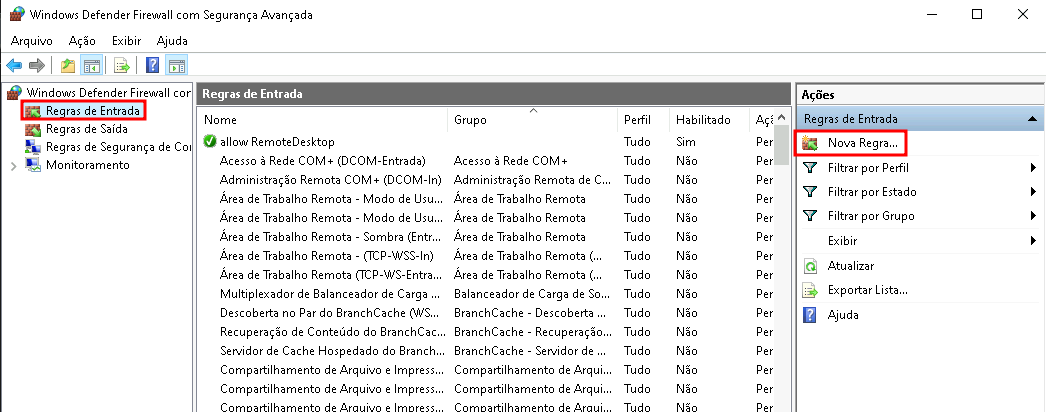Click the Sim value of allow RemoteDesktop

click(686, 142)
